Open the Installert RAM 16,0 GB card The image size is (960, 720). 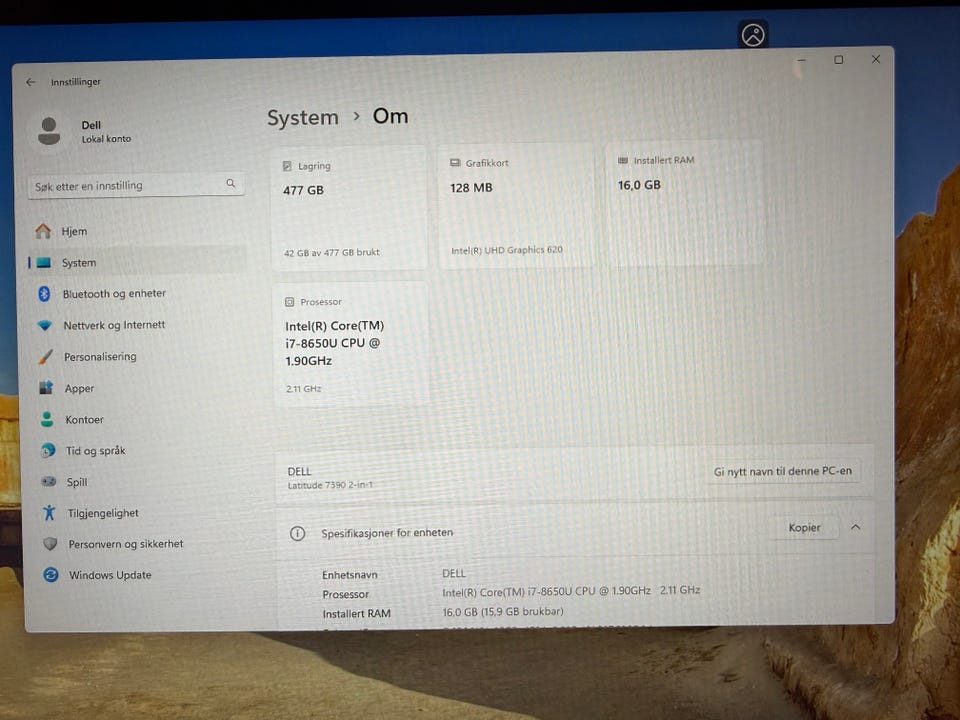tap(684, 203)
